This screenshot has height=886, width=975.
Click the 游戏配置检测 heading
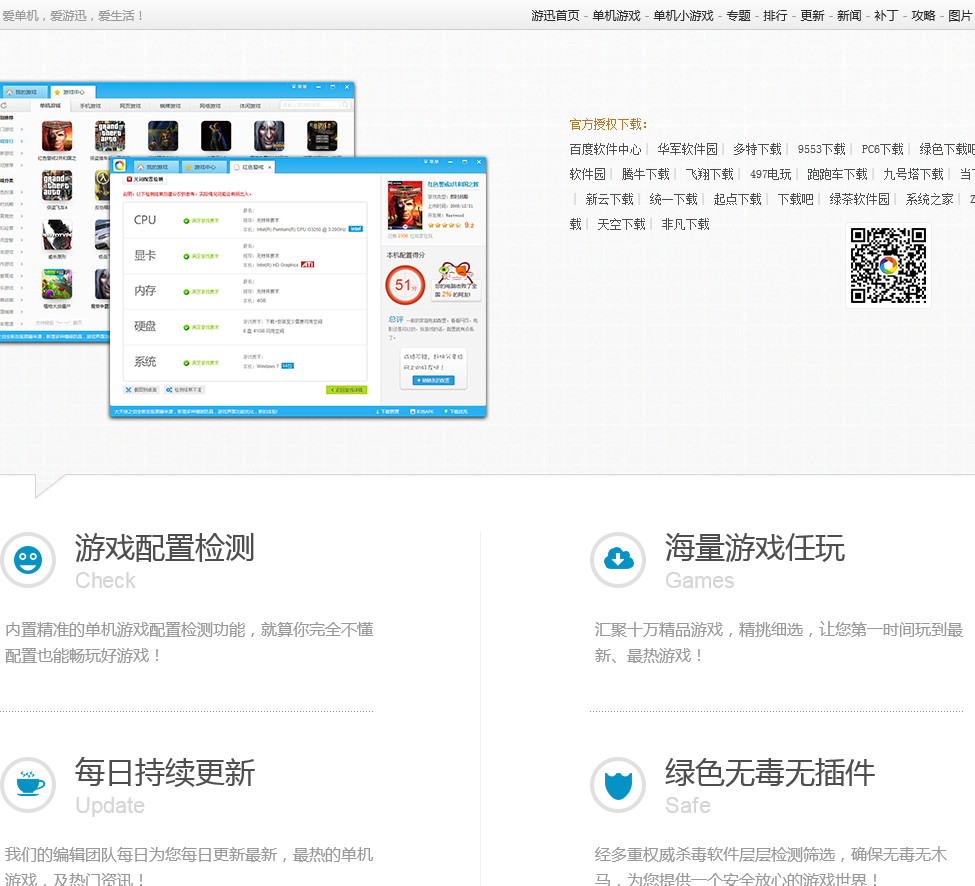pyautogui.click(x=165, y=548)
